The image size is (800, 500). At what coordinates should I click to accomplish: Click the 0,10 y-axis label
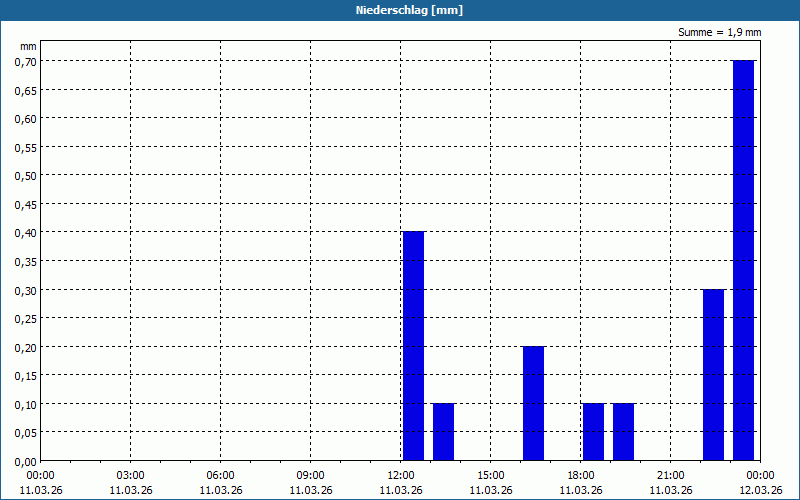pos(26,405)
